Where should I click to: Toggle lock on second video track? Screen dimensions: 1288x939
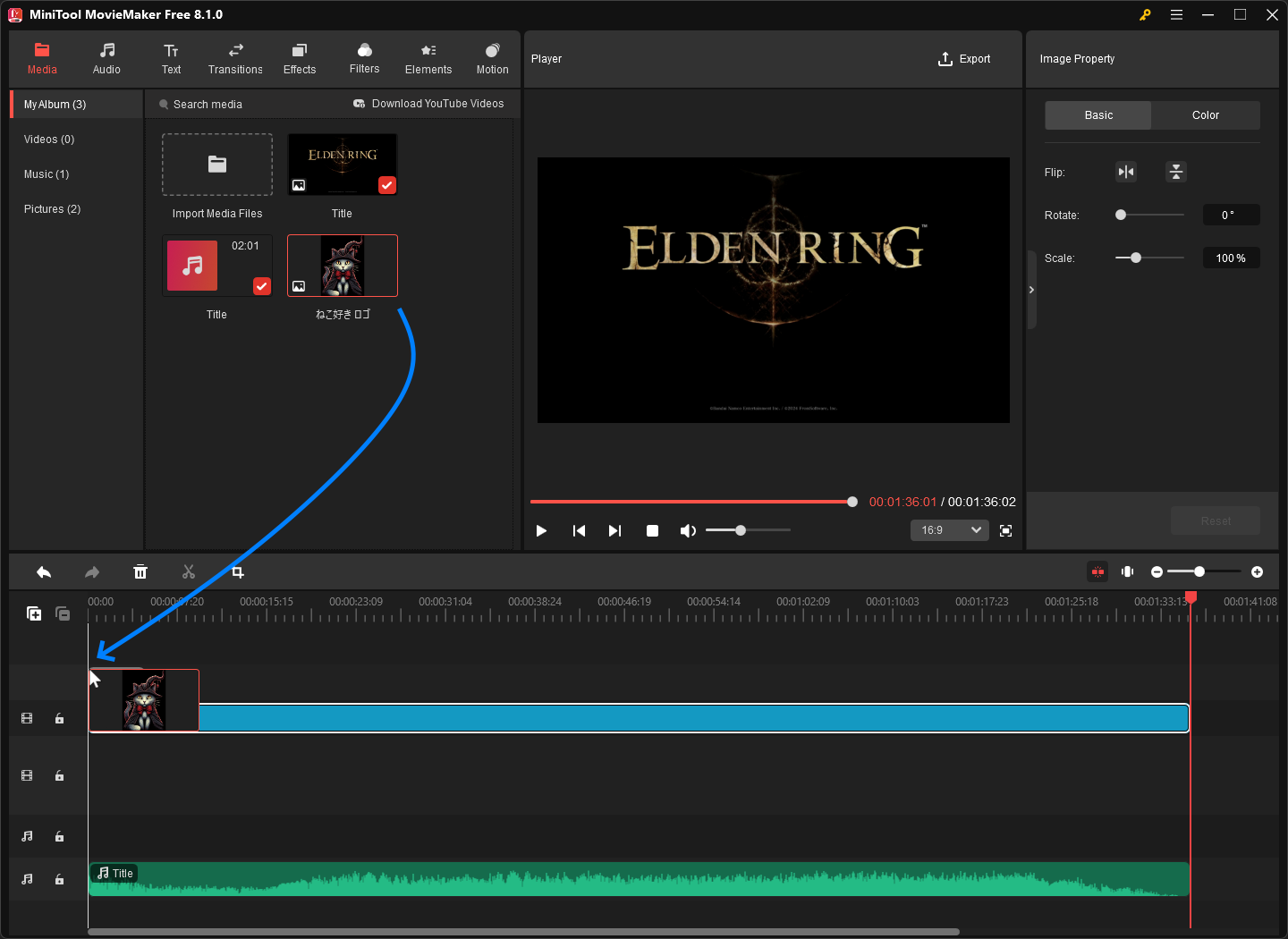[59, 776]
